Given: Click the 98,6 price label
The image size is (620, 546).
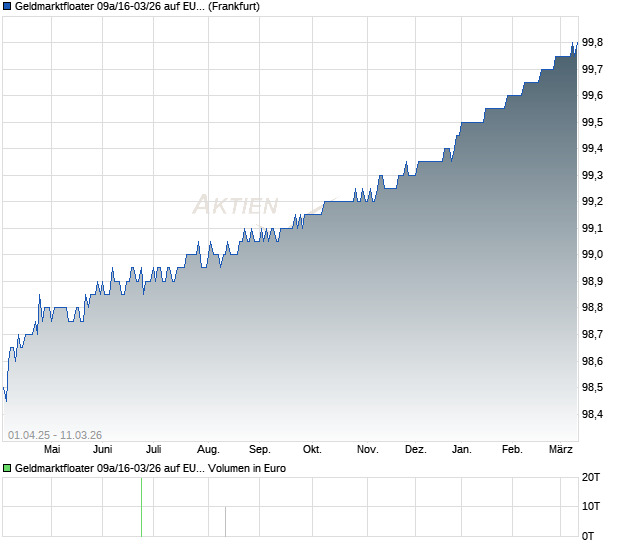Looking at the screenshot, I should [592, 361].
